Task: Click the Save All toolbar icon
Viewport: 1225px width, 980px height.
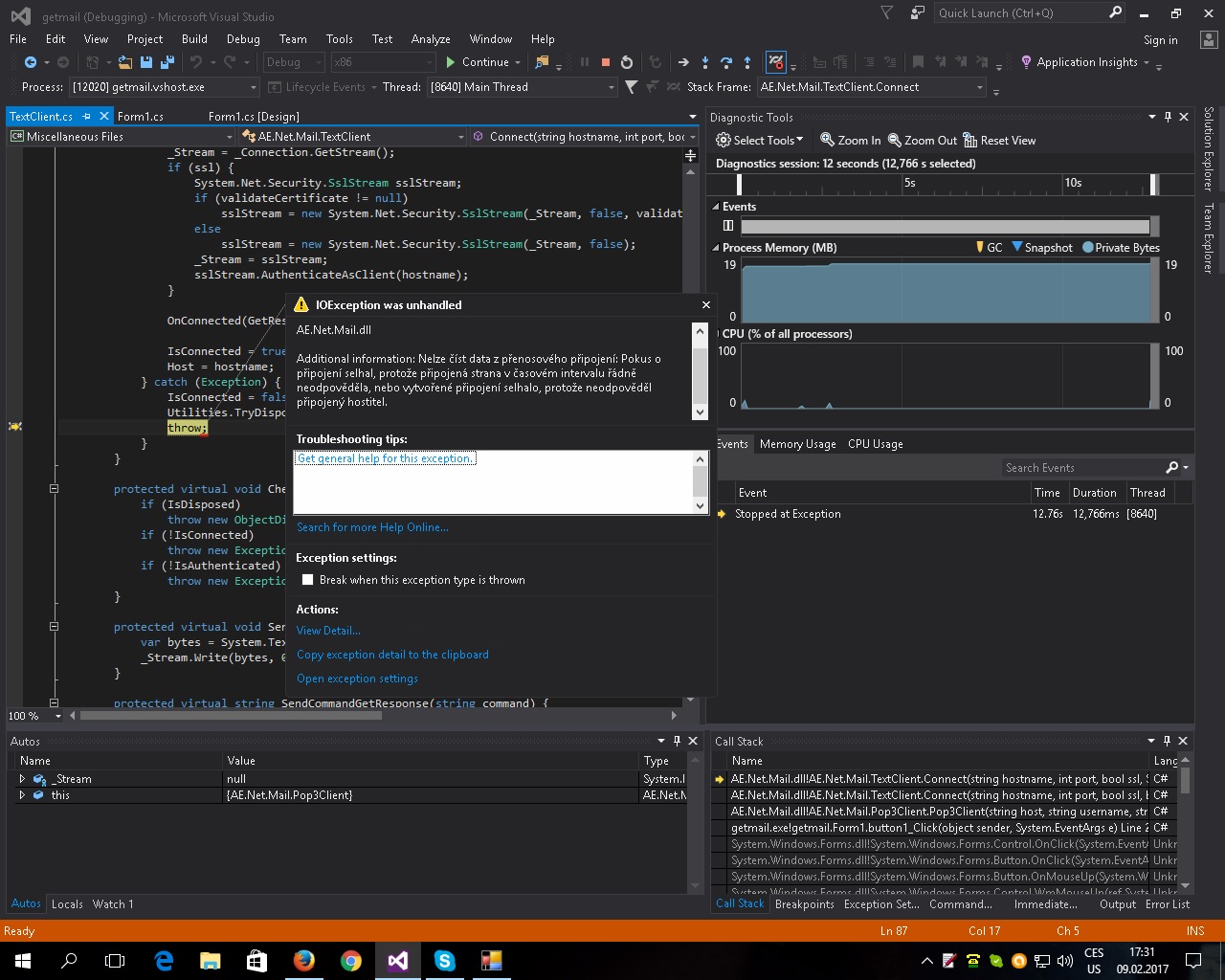Action: [x=167, y=62]
